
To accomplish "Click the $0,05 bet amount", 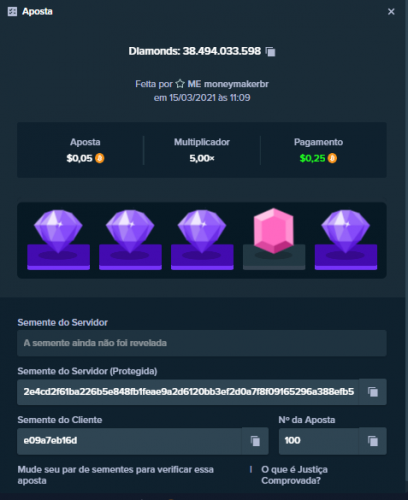I will 79,158.
